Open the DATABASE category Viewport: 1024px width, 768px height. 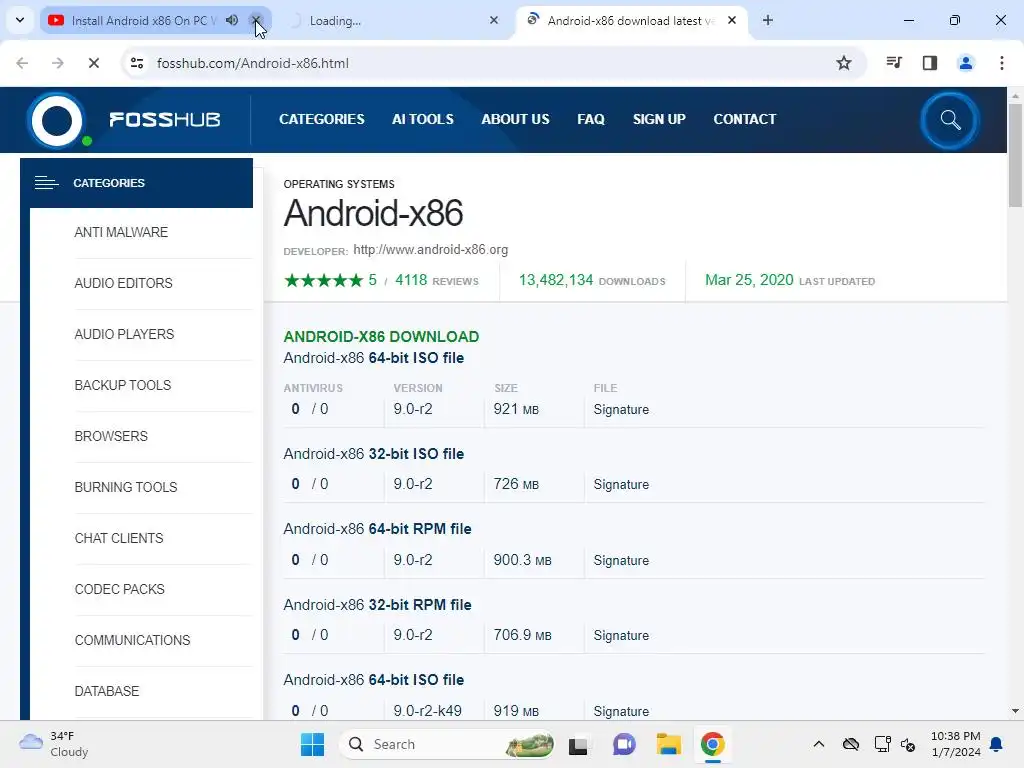pos(106,691)
